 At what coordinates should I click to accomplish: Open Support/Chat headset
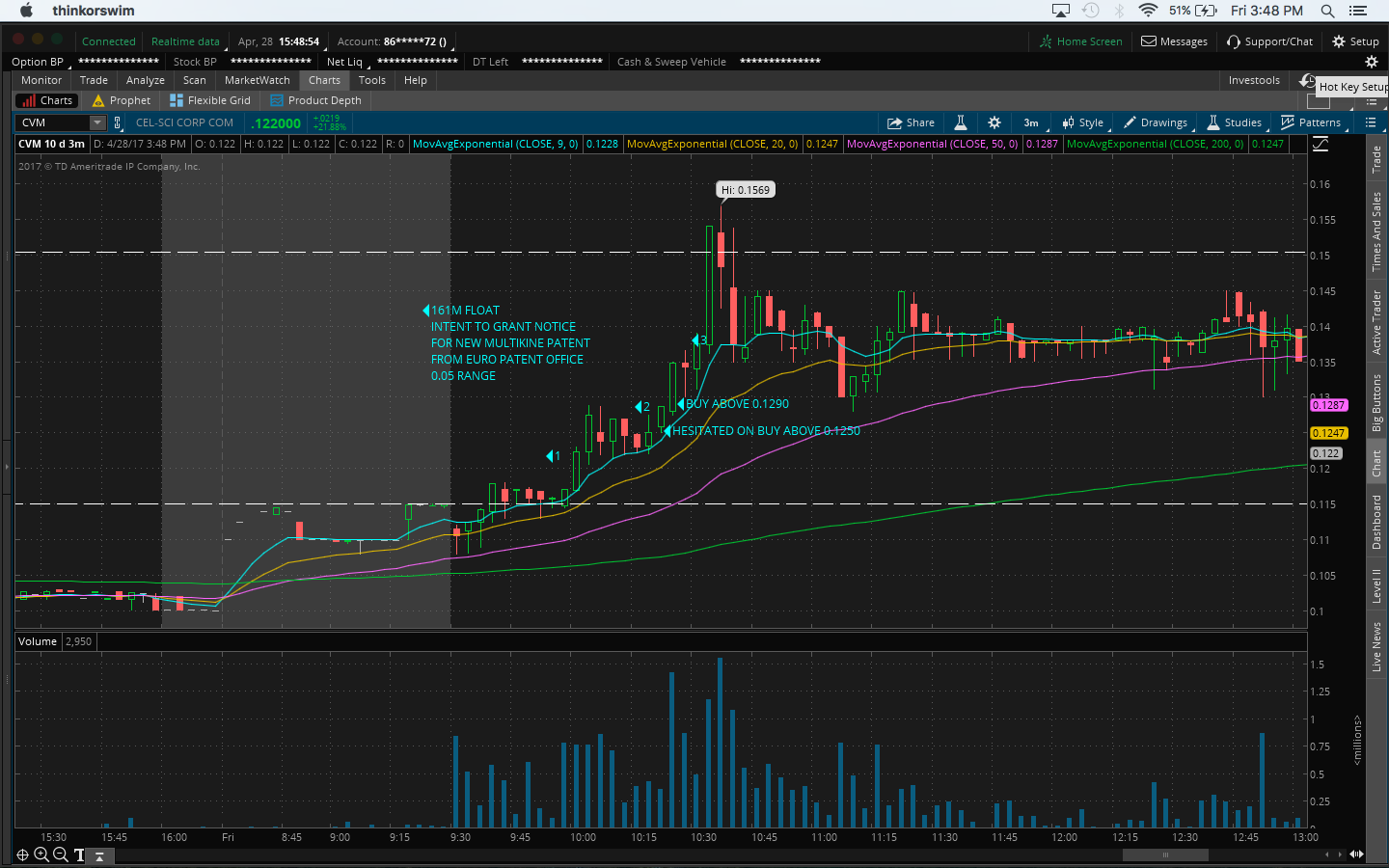point(1269,41)
